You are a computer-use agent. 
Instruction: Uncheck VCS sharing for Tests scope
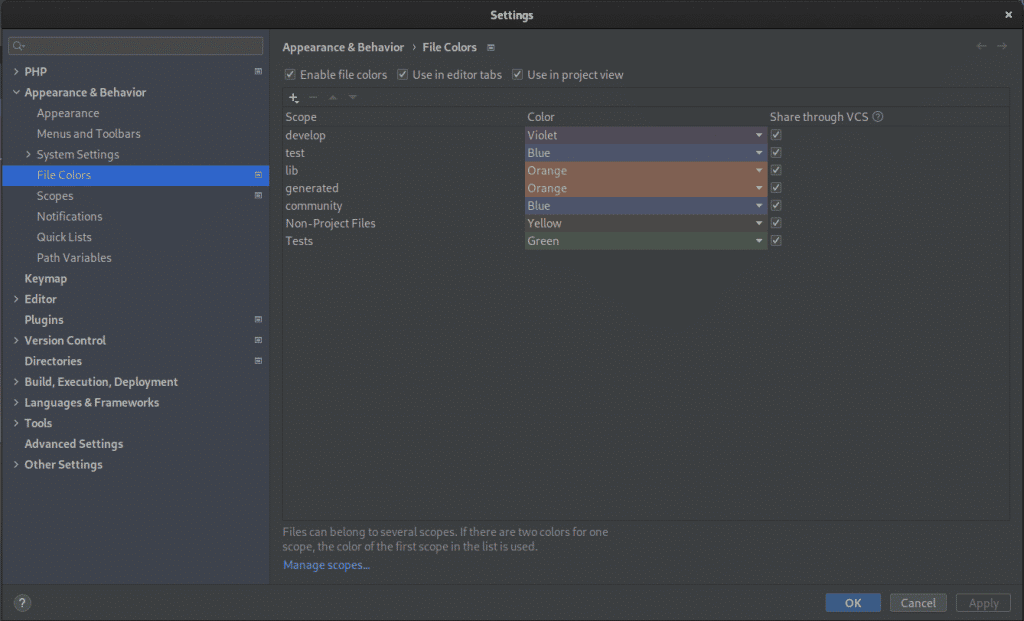tap(776, 240)
